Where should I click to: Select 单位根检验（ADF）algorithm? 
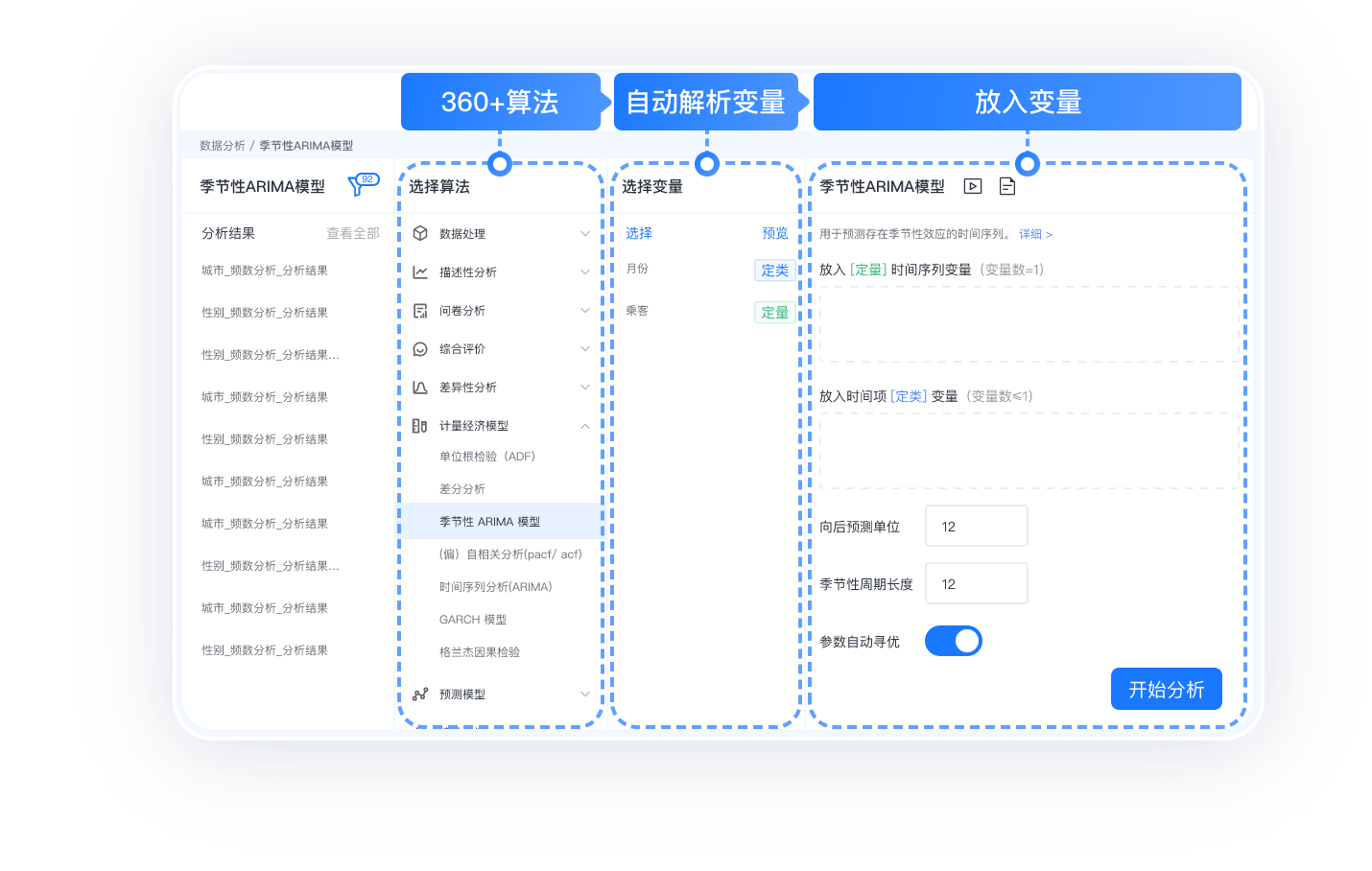[x=487, y=457]
